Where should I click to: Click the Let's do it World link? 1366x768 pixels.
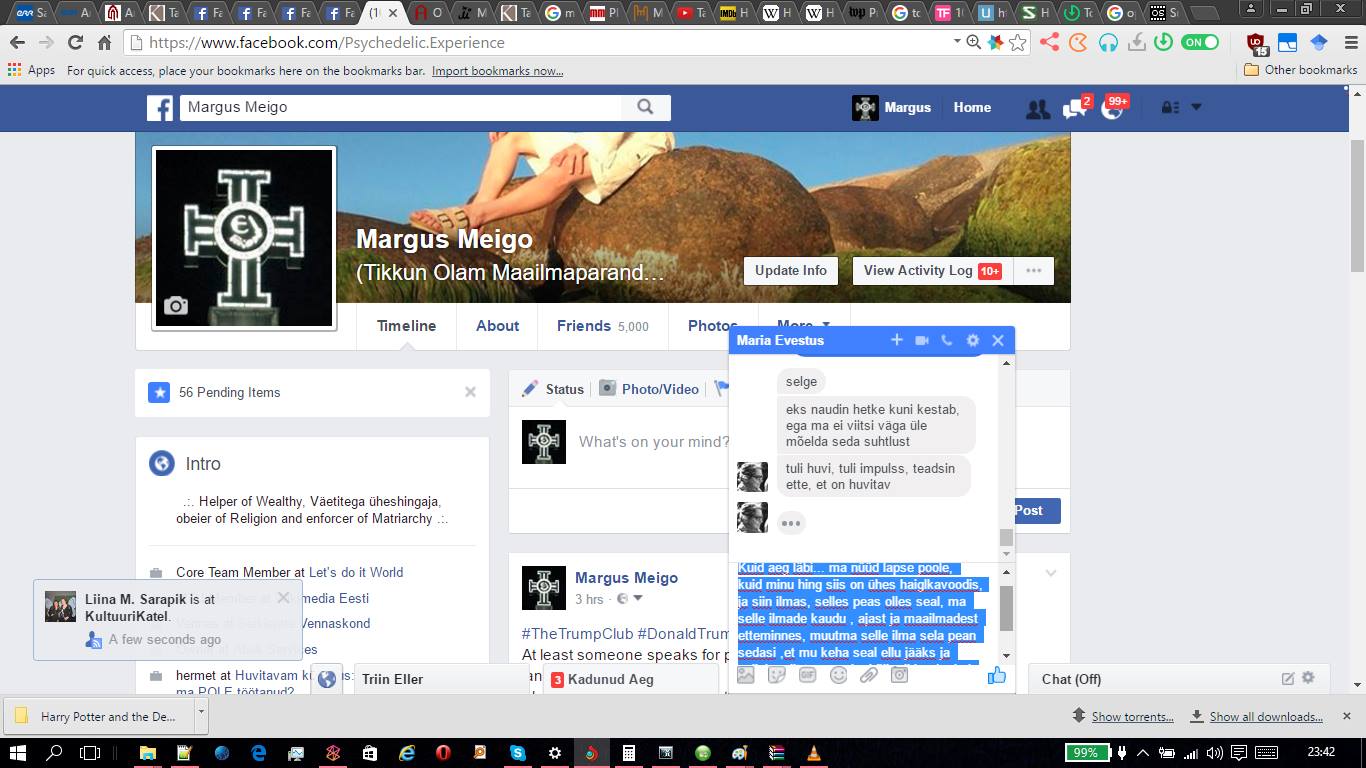click(x=356, y=572)
